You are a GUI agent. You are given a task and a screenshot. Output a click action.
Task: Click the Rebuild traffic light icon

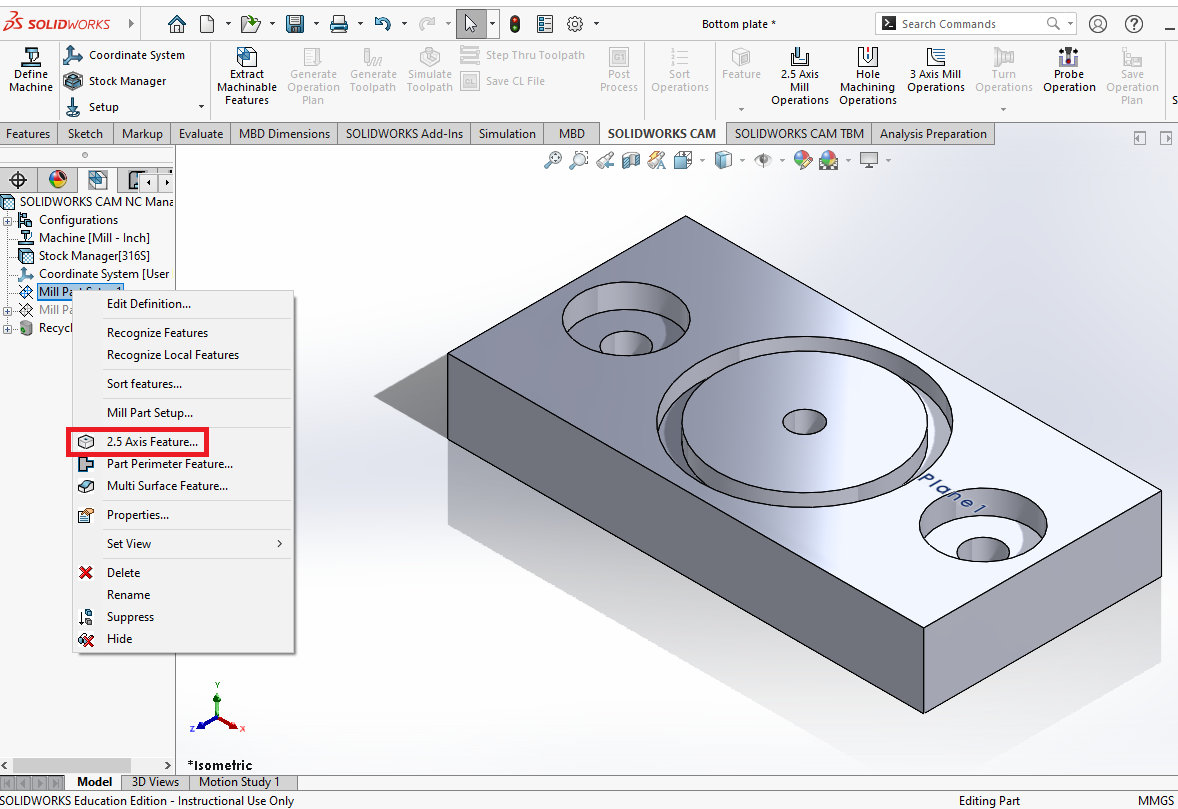pyautogui.click(x=515, y=24)
